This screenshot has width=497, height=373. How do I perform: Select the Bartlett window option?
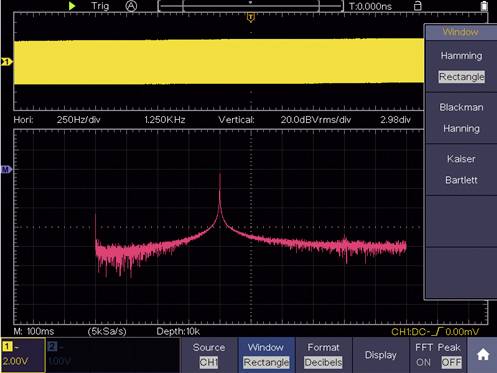461,180
